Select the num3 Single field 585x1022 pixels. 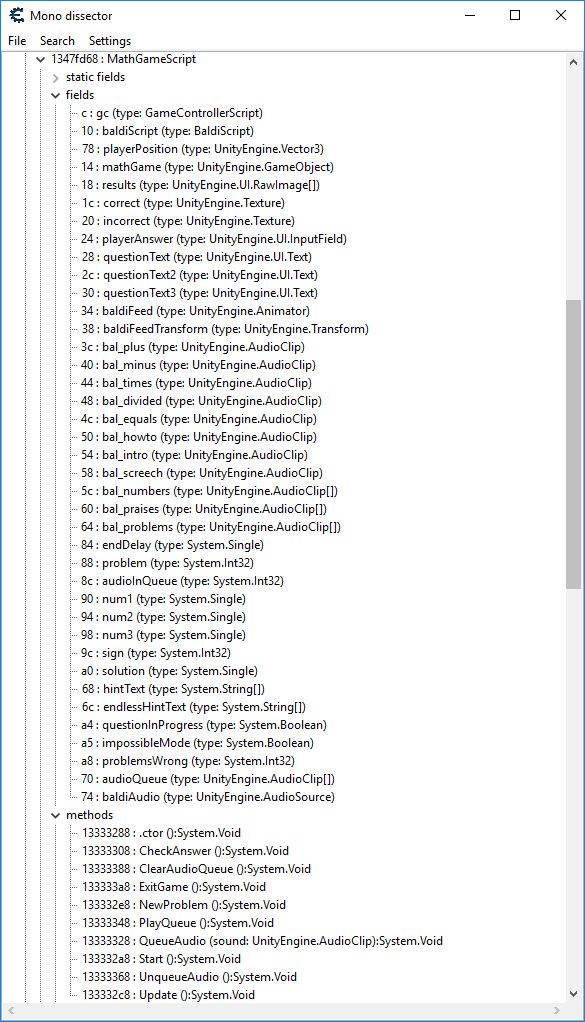coord(164,635)
